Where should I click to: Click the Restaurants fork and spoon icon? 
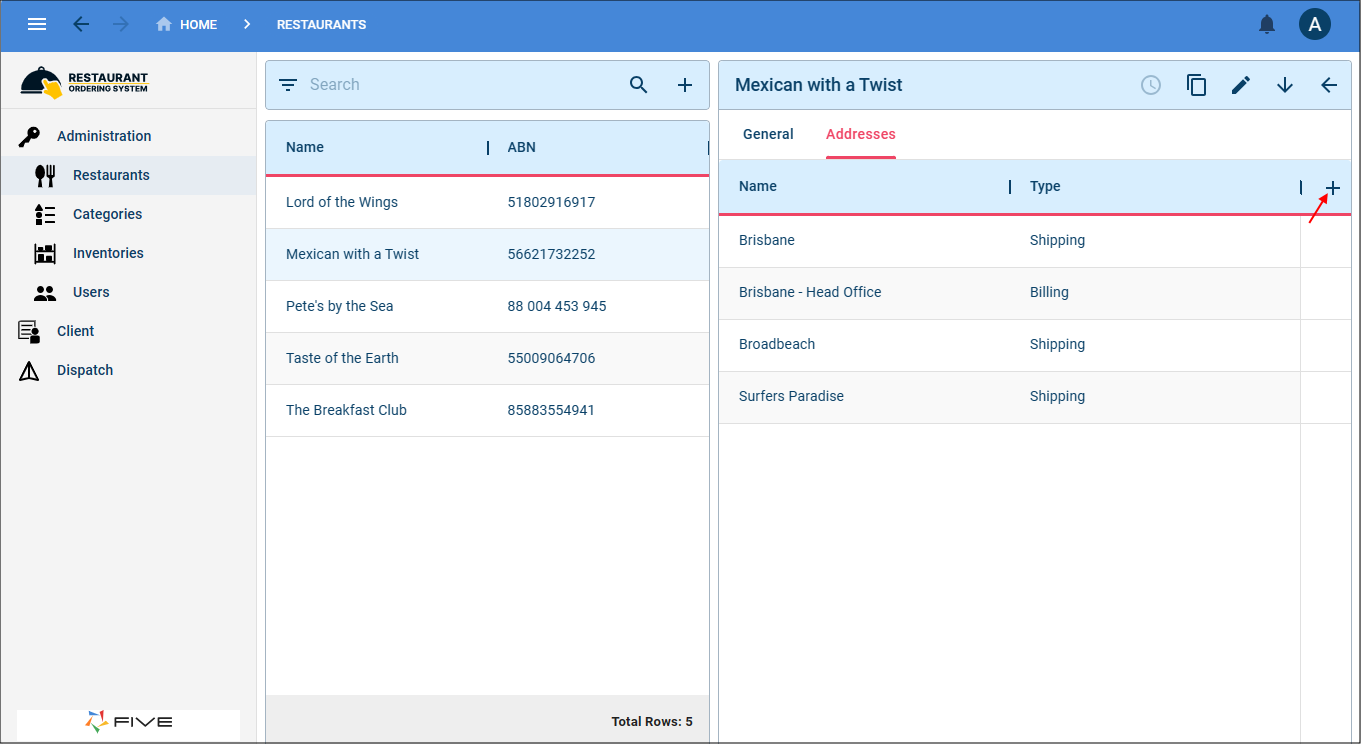click(x=45, y=175)
